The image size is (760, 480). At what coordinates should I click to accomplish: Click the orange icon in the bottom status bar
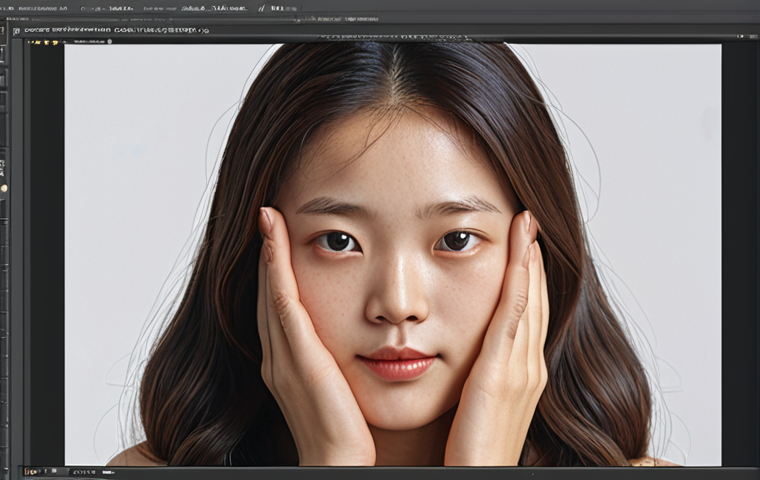pos(32,471)
